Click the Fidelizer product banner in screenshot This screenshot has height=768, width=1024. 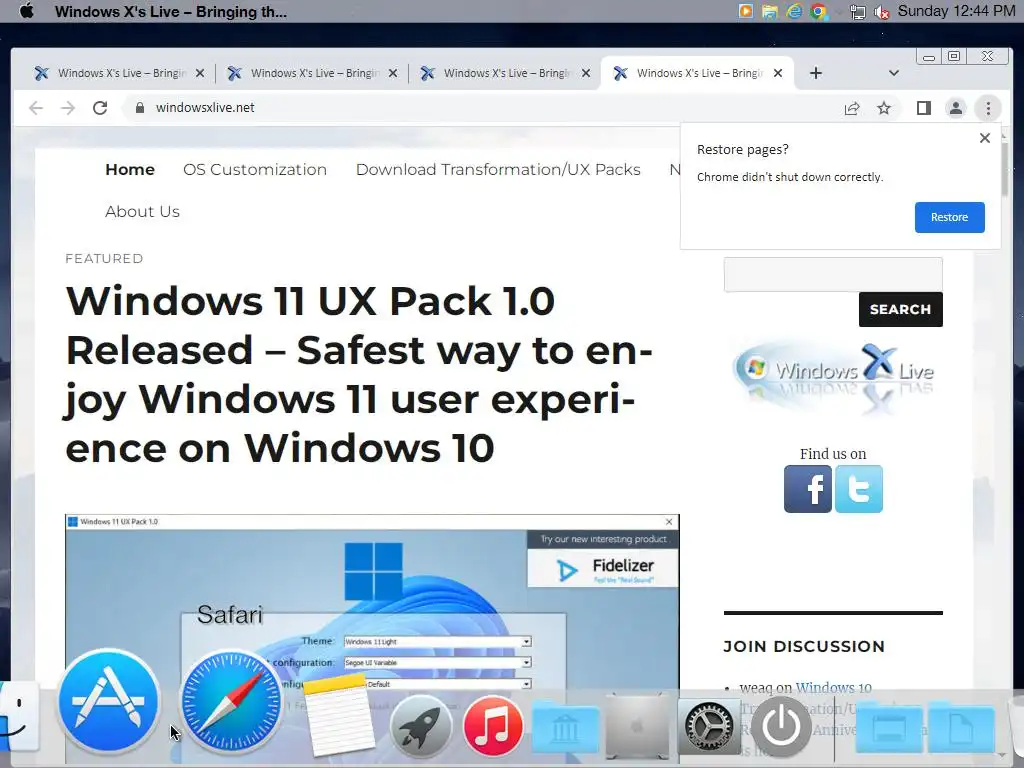pos(603,569)
